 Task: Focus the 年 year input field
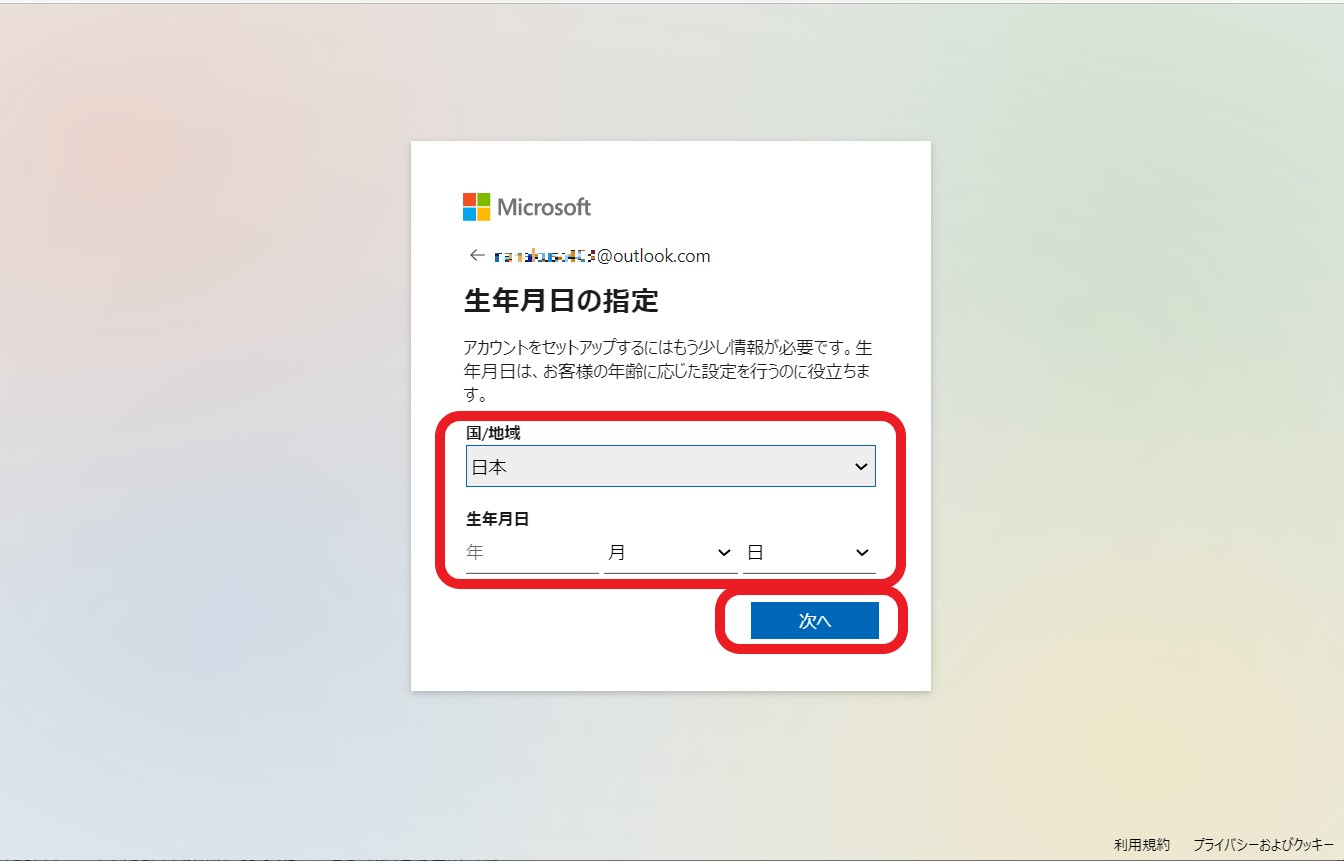532,552
